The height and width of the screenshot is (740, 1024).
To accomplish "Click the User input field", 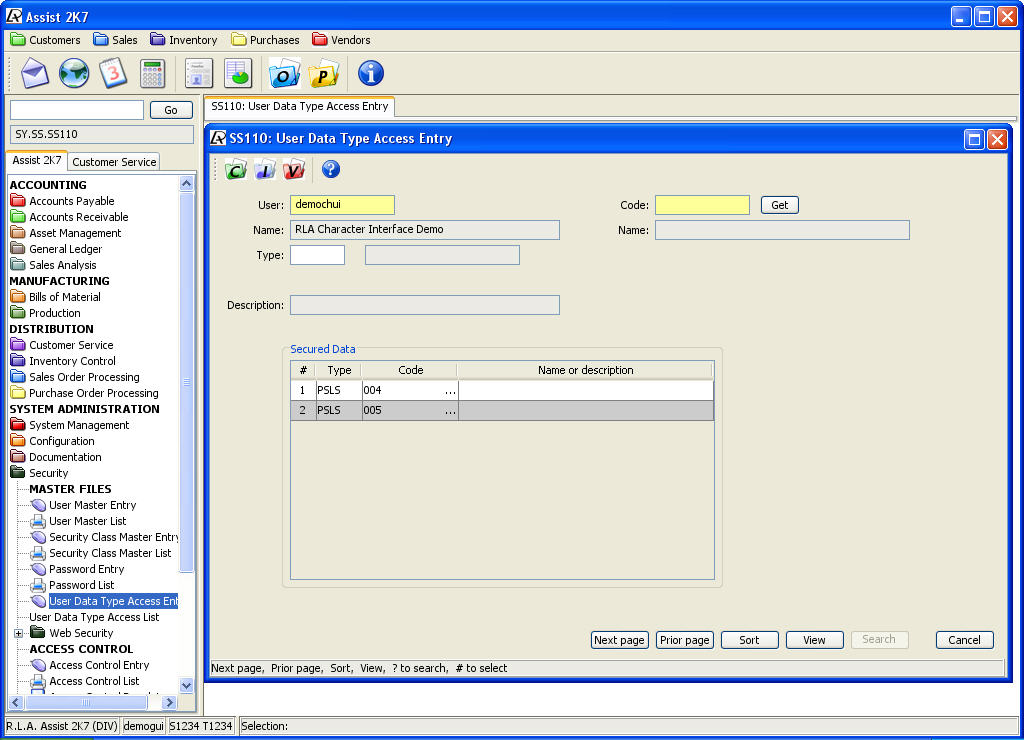I will [x=342, y=204].
